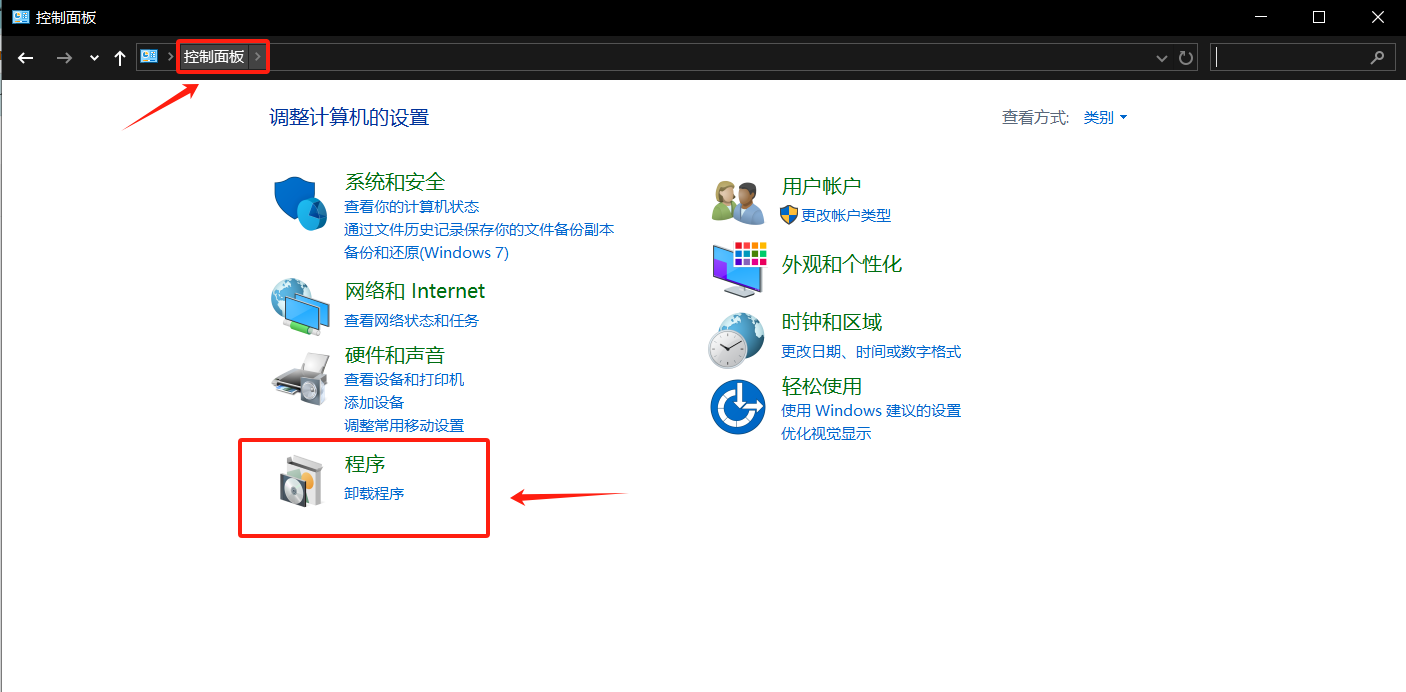The width and height of the screenshot is (1406, 692).
Task: Open the Network and Internet globe icon
Action: pyautogui.click(x=300, y=307)
